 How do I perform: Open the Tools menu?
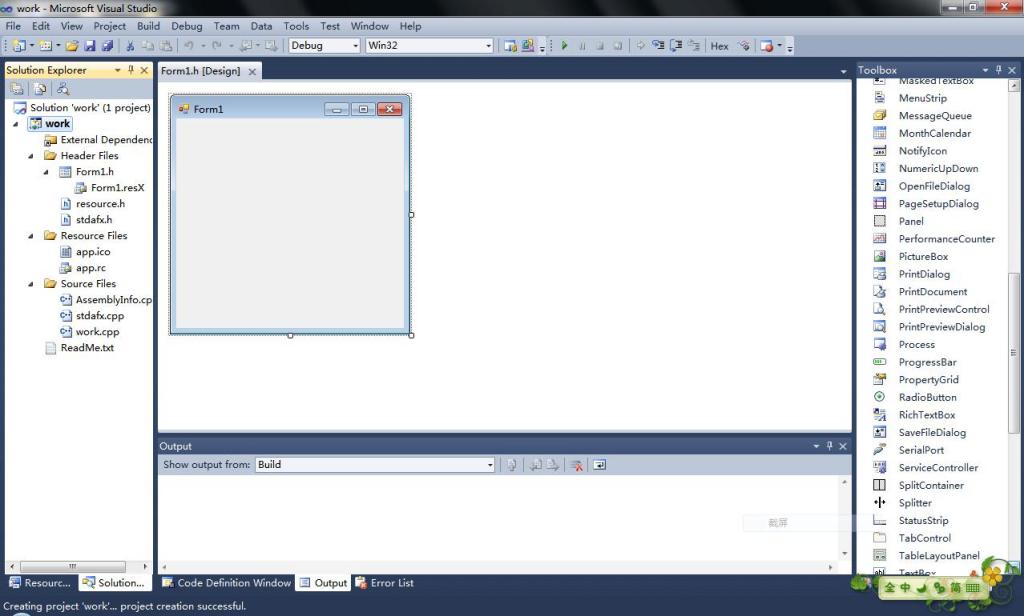[x=296, y=26]
